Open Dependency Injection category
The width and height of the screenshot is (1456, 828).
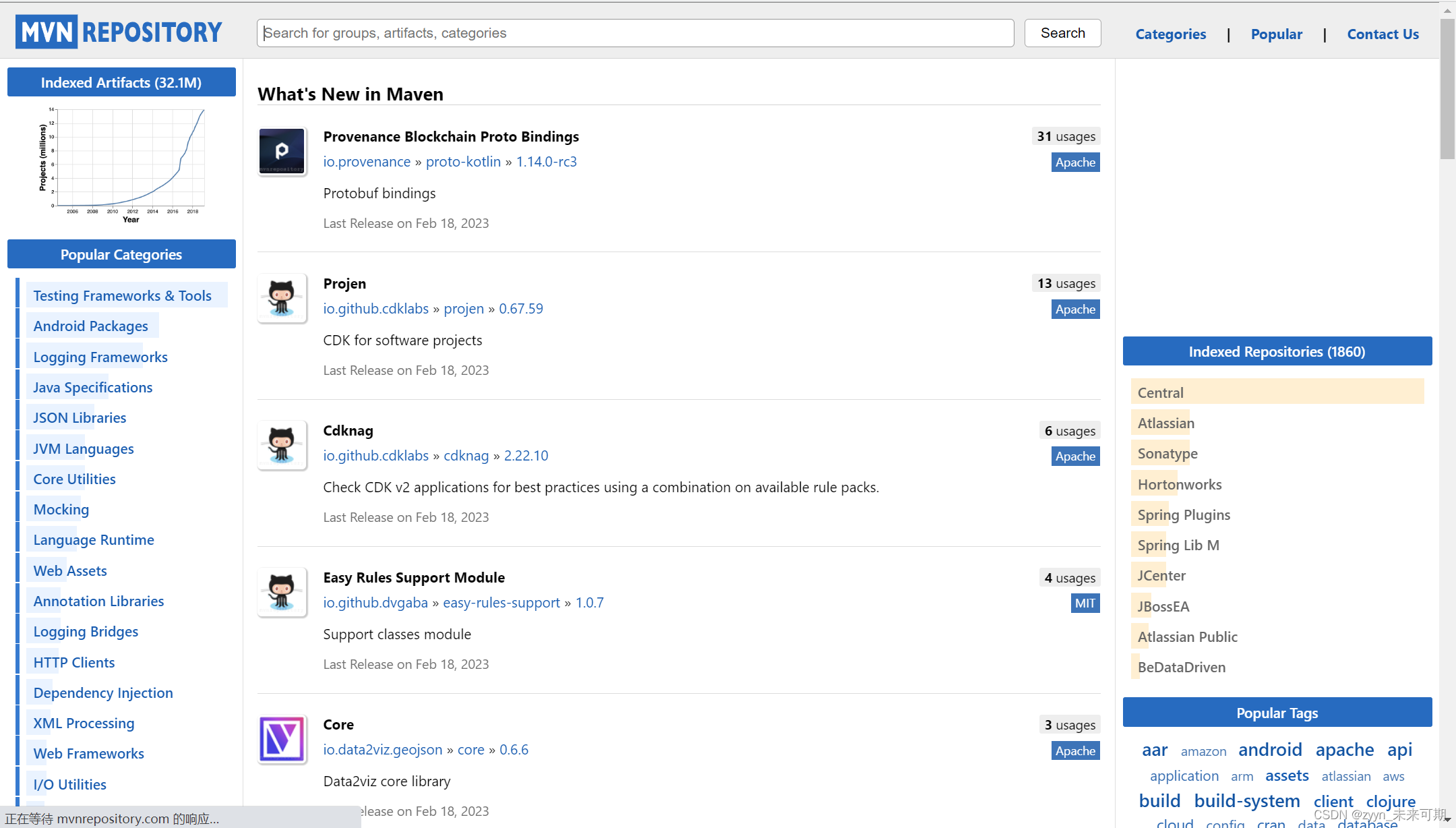click(x=103, y=692)
